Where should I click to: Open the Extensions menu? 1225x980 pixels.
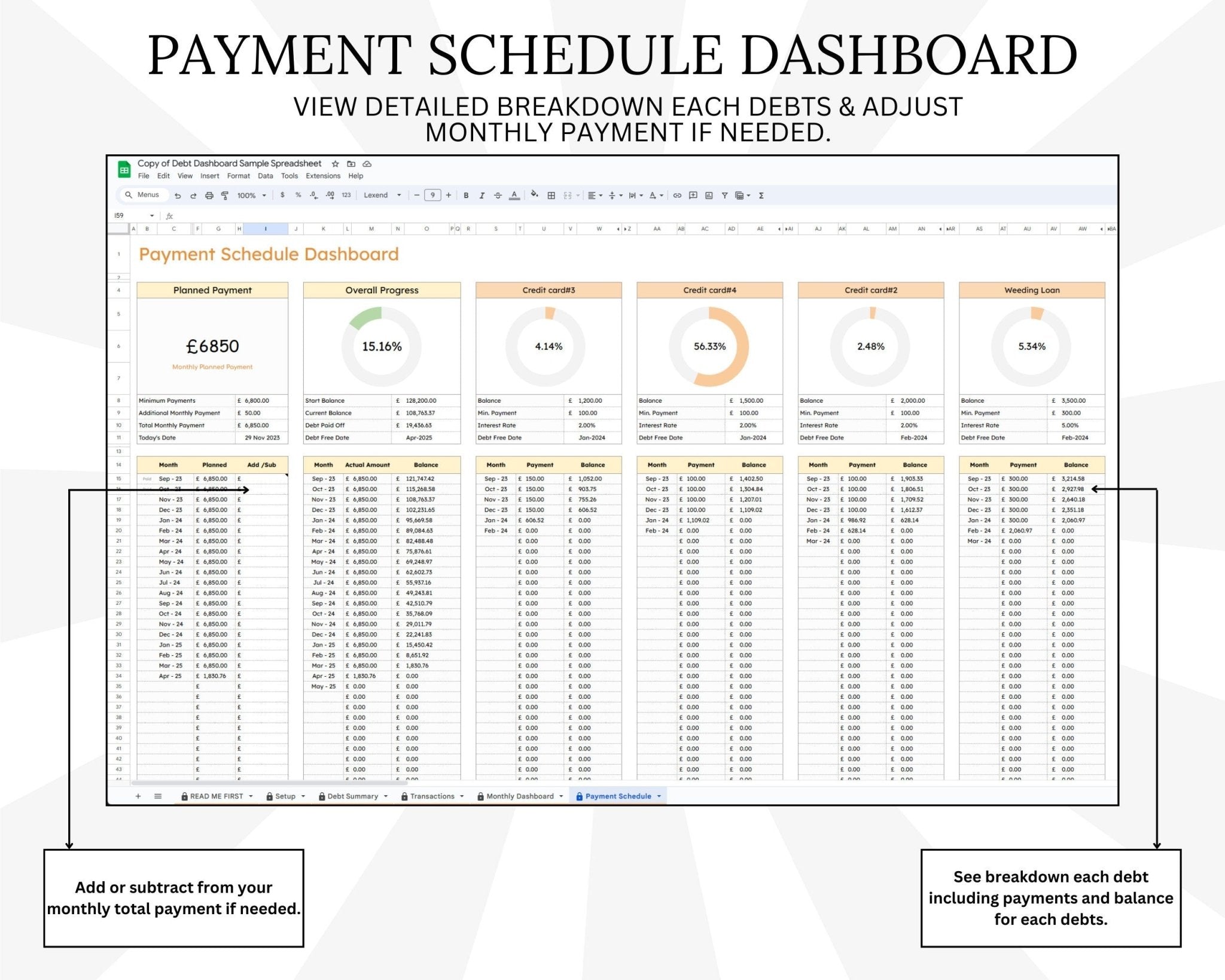pyautogui.click(x=322, y=176)
